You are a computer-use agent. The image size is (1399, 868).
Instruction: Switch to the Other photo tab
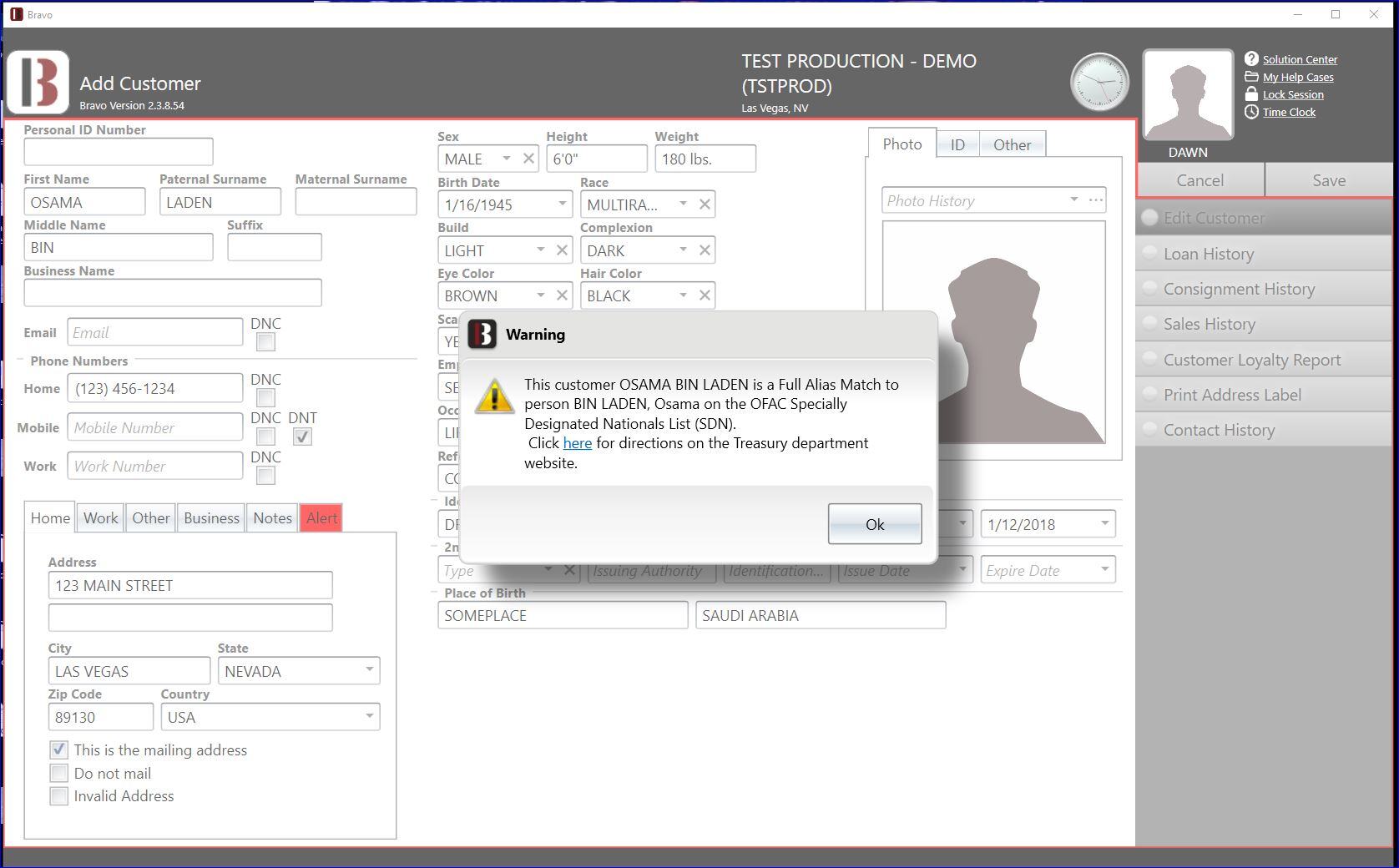point(1012,144)
